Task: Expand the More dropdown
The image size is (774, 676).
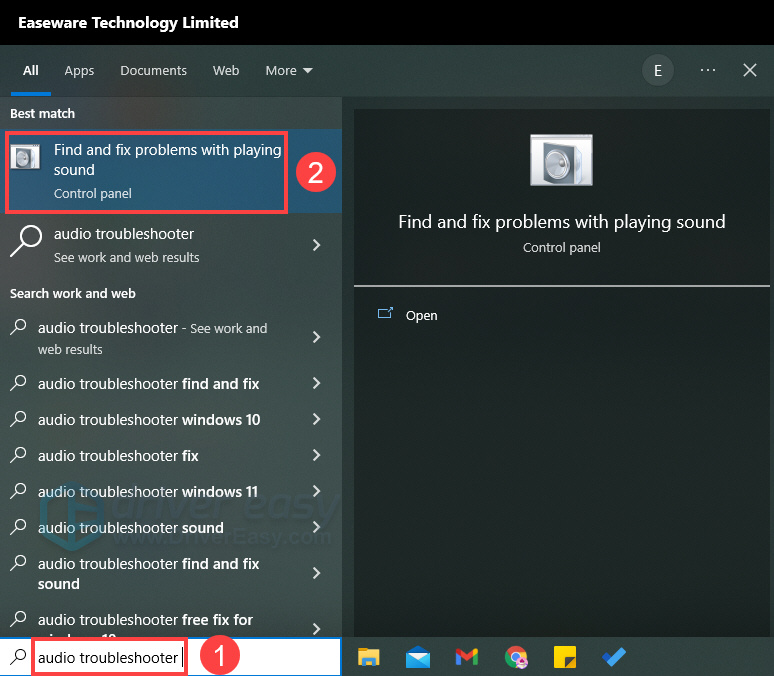Action: point(289,71)
